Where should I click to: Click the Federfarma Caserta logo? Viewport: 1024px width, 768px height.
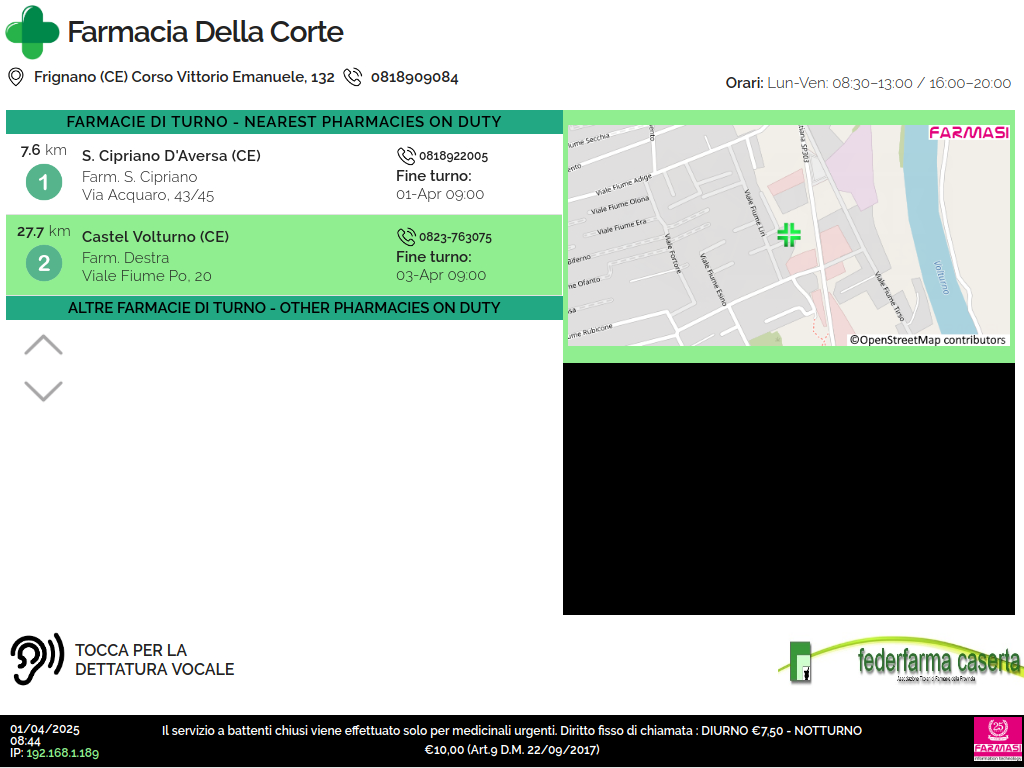click(x=900, y=662)
